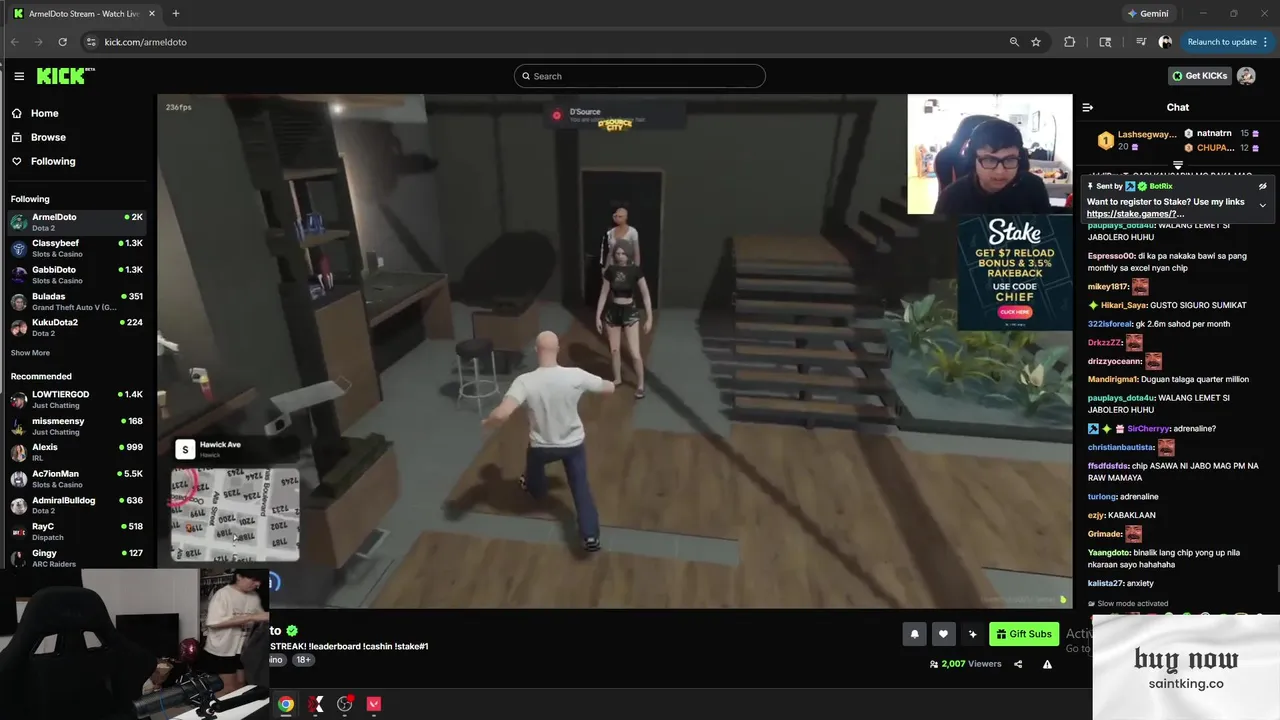Click Lashsegway top gifter name
Image resolution: width=1280 pixels, height=720 pixels.
[1147, 134]
